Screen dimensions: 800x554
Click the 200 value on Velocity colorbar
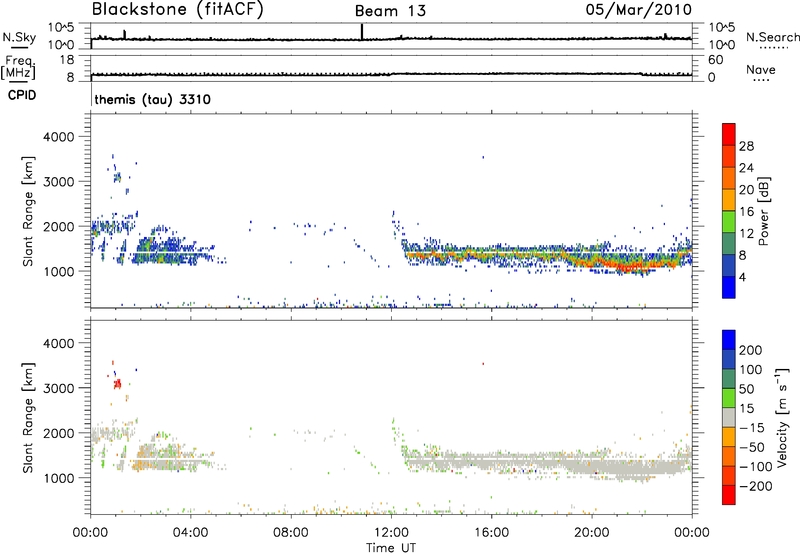(x=751, y=350)
